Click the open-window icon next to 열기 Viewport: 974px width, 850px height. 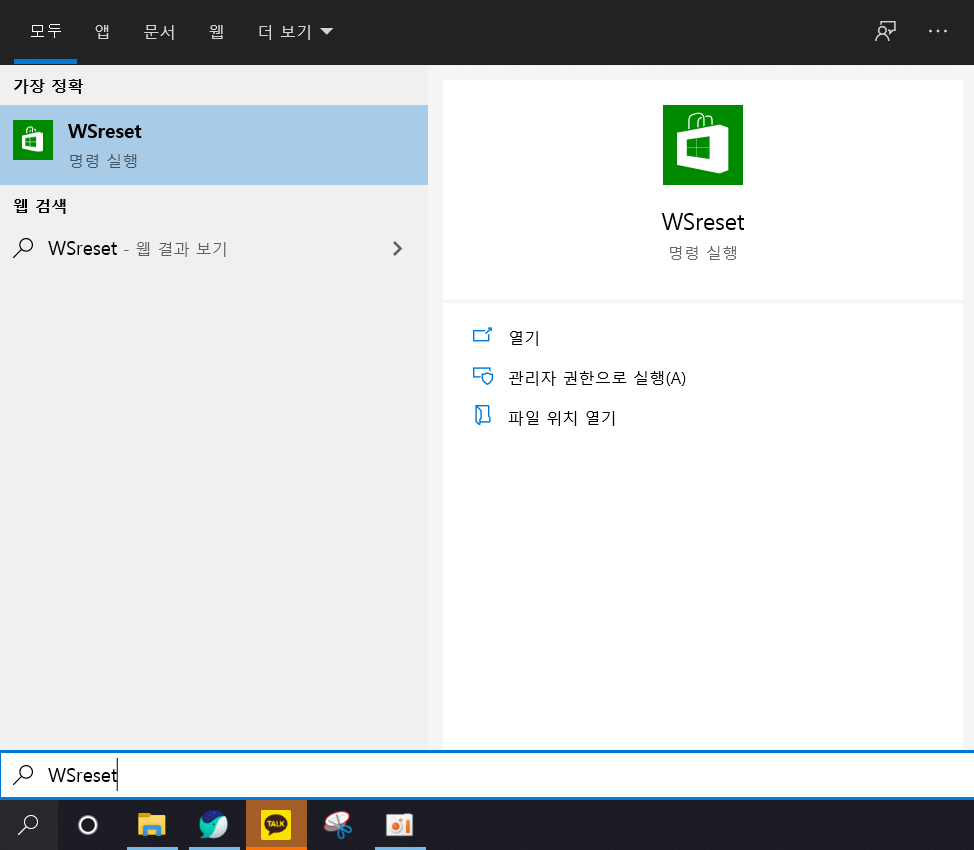point(482,336)
